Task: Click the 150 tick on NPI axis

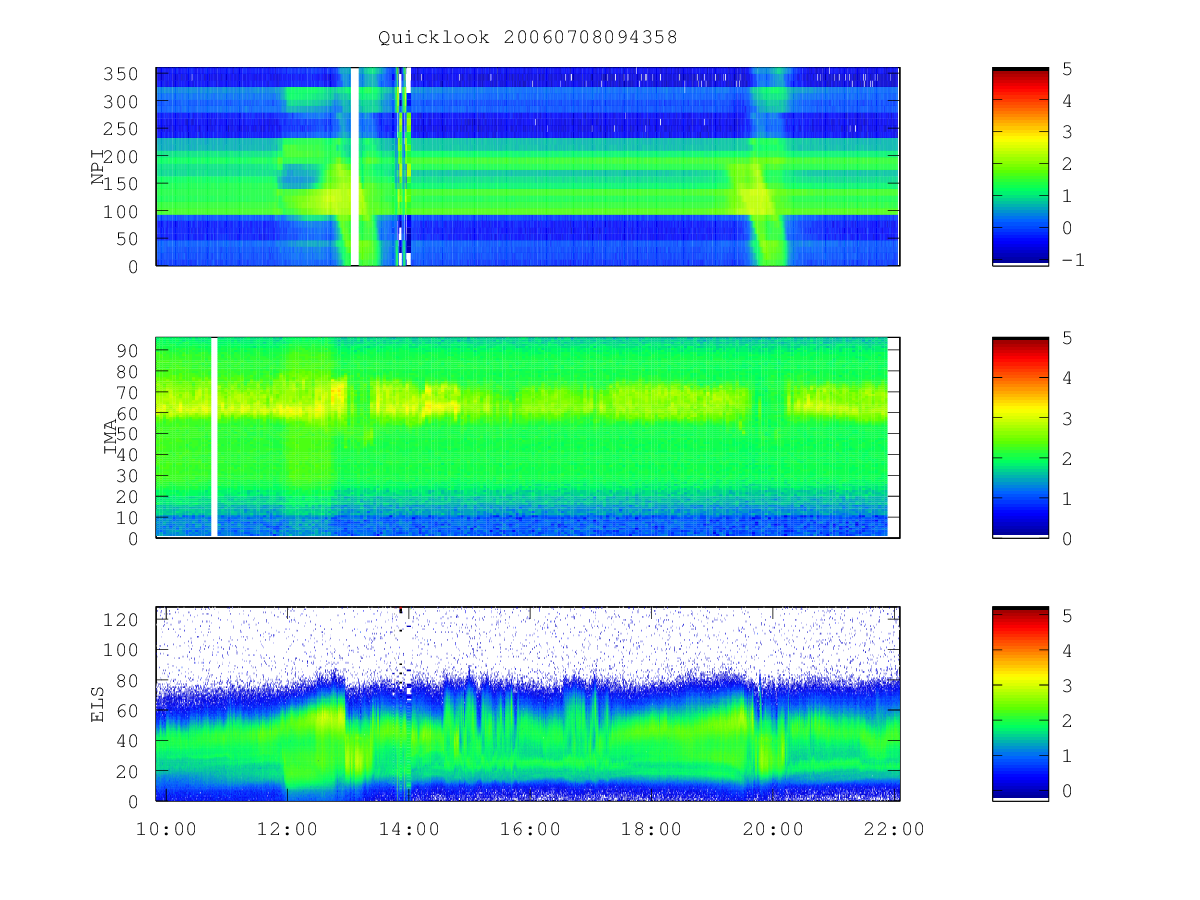Action: coord(123,184)
